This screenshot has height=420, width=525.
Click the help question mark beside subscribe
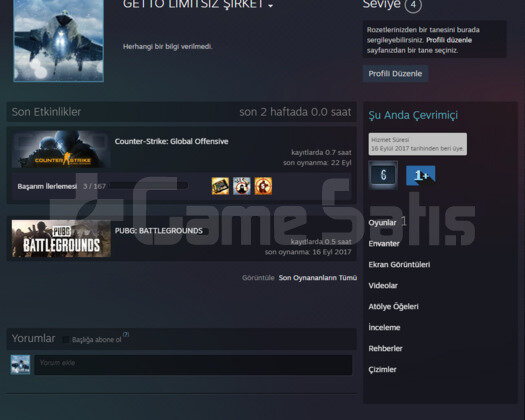[x=126, y=334]
